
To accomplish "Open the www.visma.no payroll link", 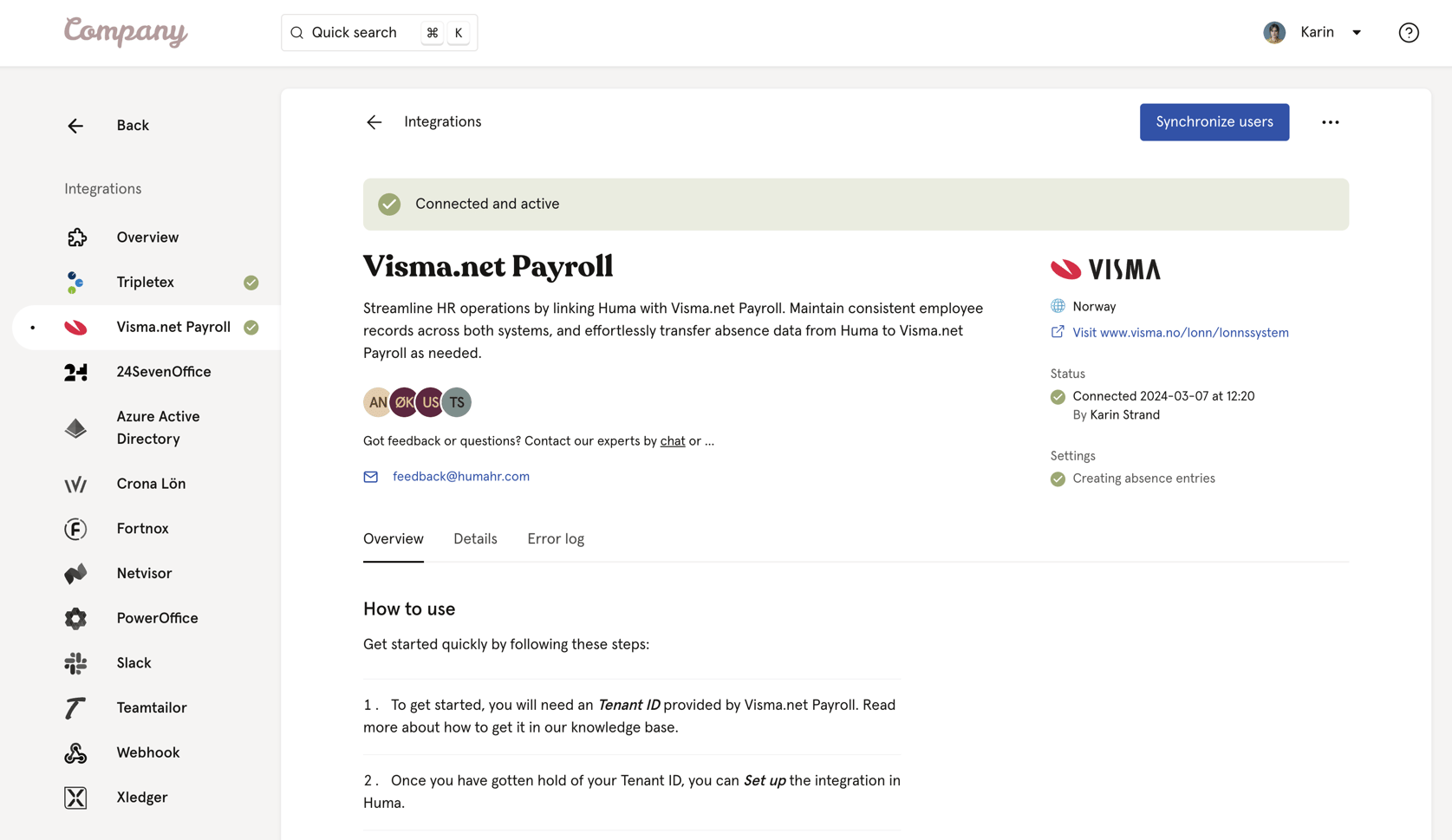I will pos(1180,332).
